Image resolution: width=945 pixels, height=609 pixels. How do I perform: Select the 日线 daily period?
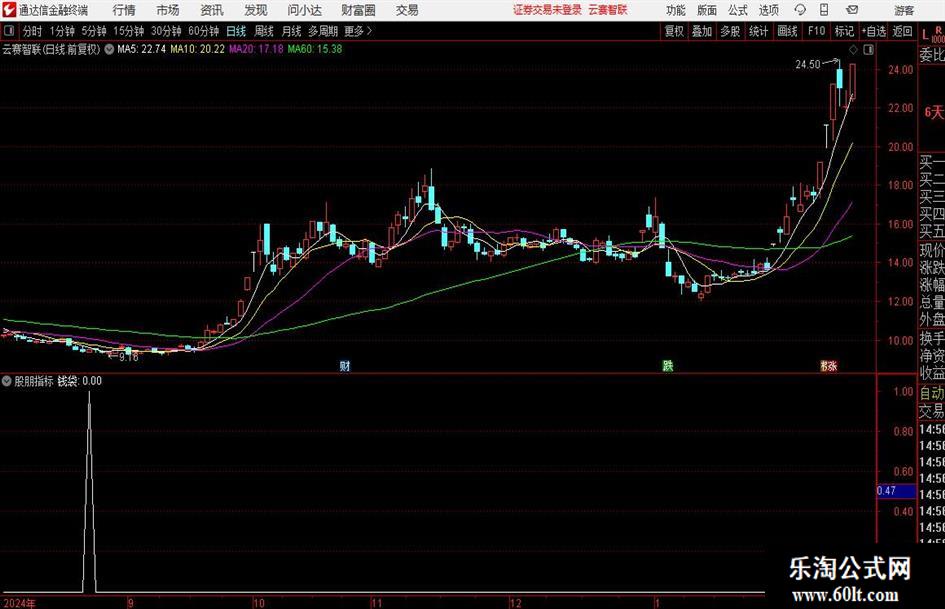coord(236,31)
